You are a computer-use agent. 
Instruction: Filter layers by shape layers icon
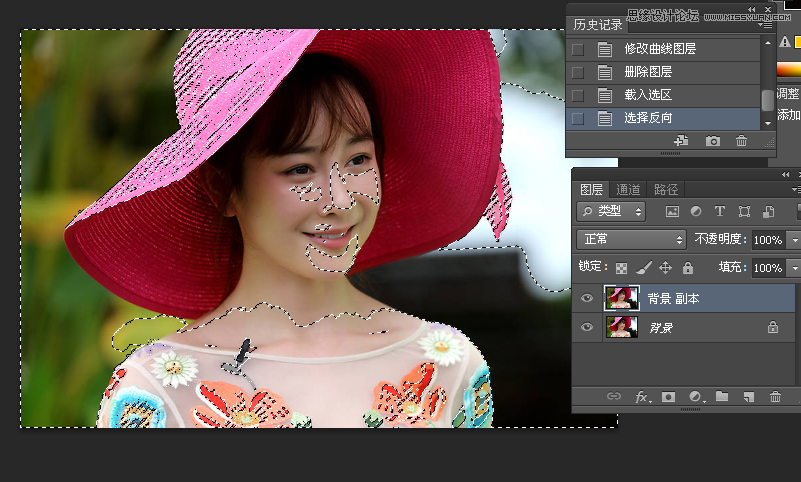click(x=744, y=211)
